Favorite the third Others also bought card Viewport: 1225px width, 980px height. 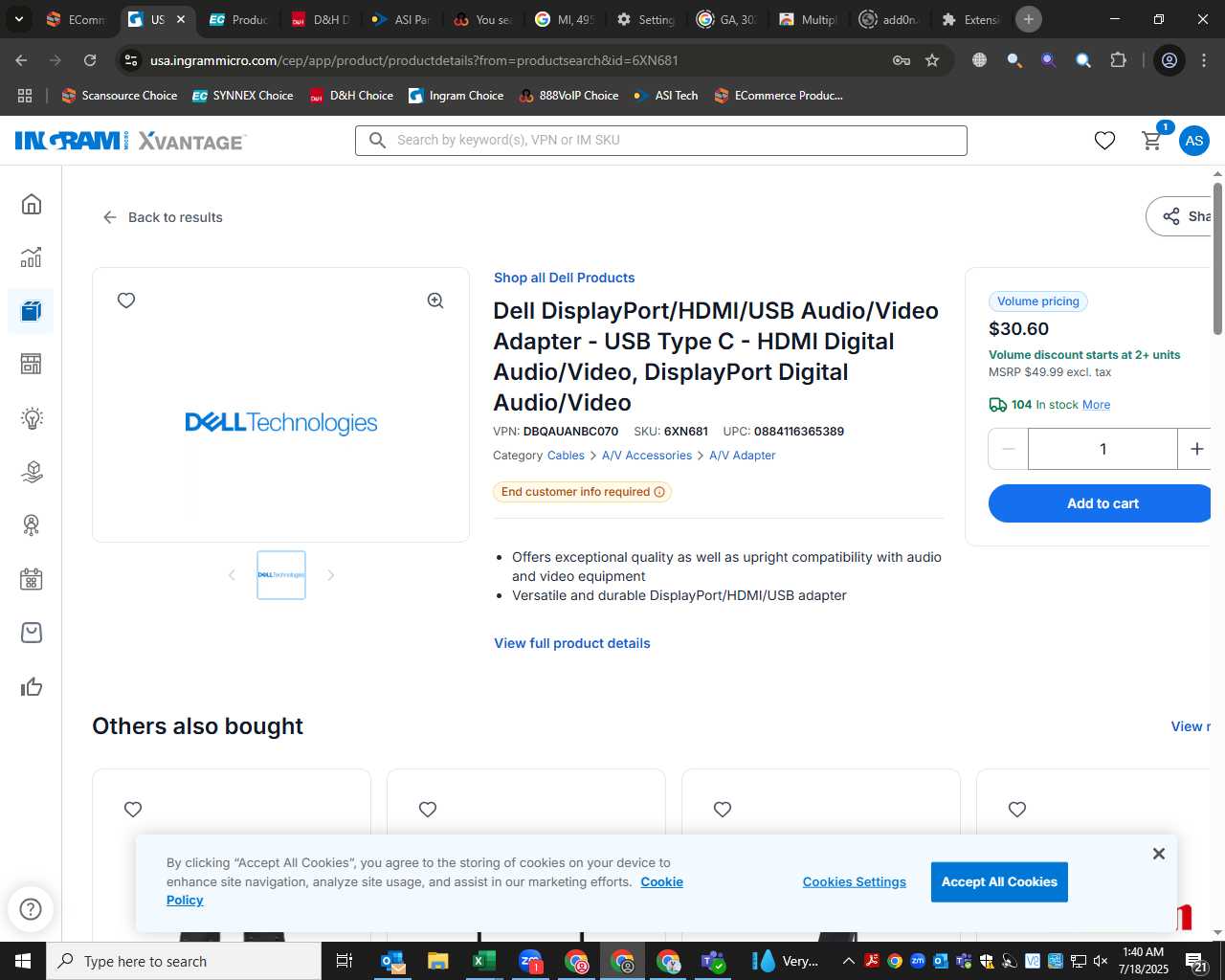pos(723,810)
